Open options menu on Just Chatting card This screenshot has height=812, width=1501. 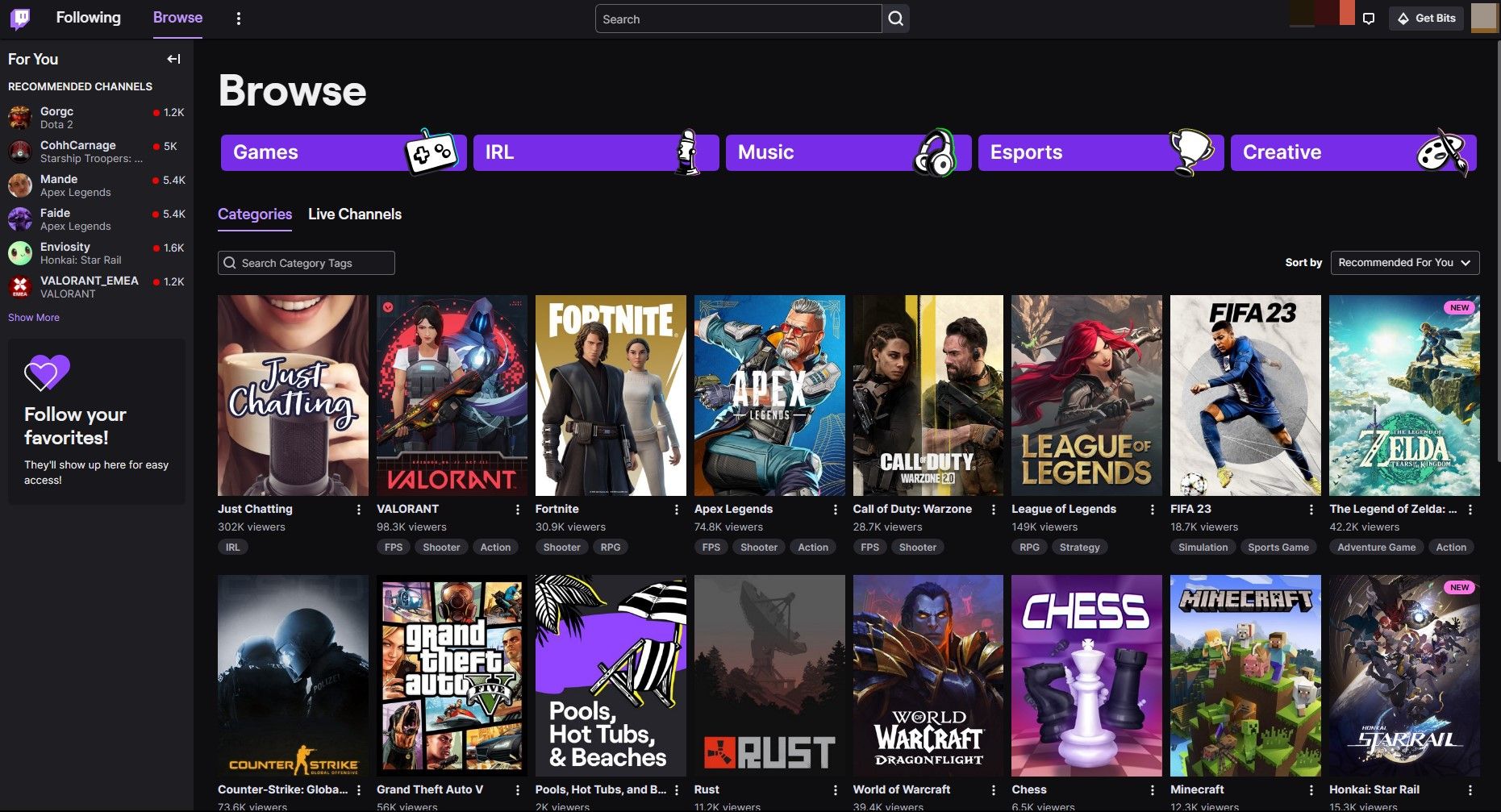coord(360,509)
